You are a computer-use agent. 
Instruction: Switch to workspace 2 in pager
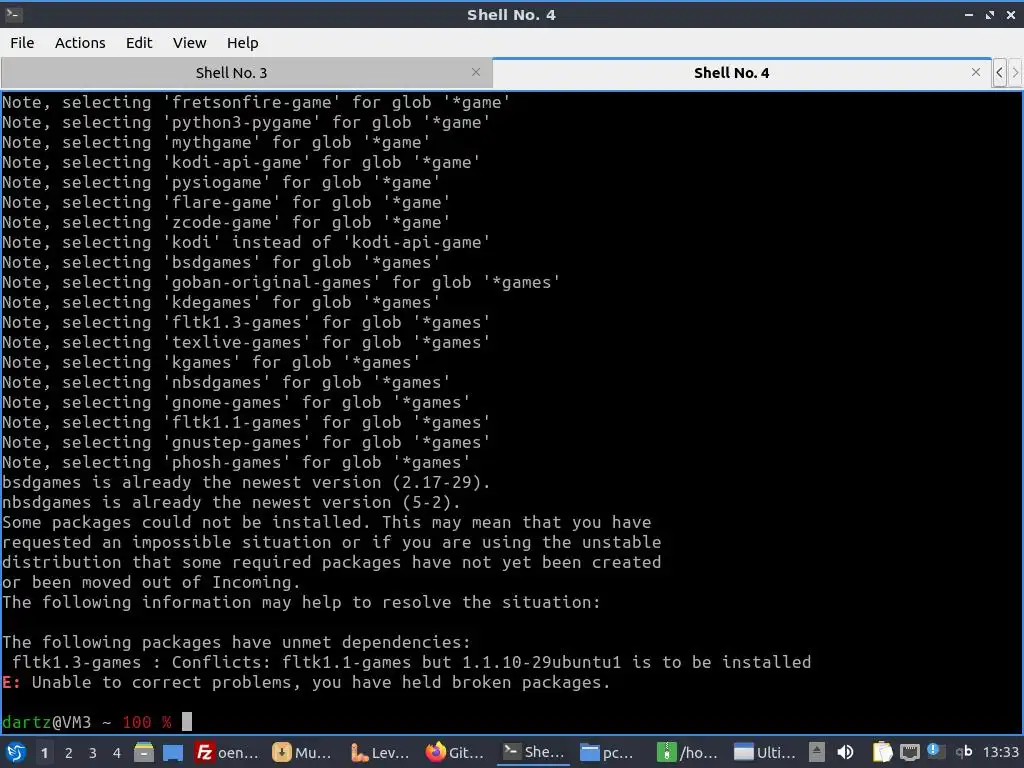click(x=69, y=753)
